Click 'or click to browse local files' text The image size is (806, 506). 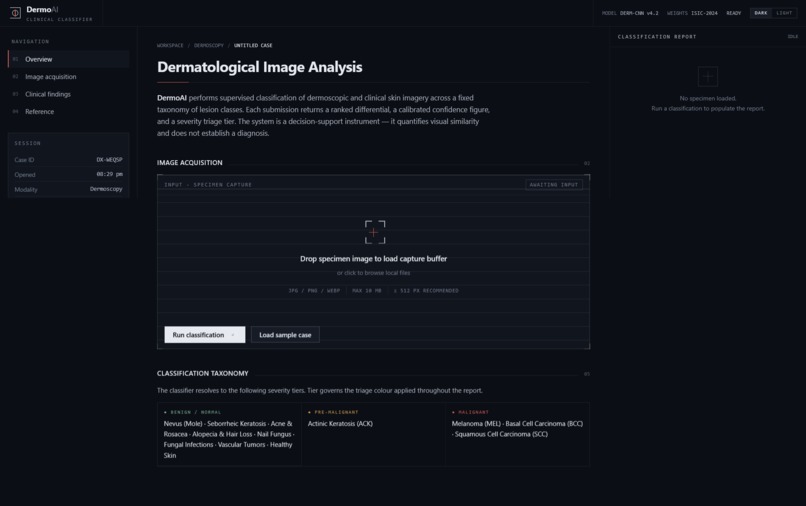pos(373,273)
